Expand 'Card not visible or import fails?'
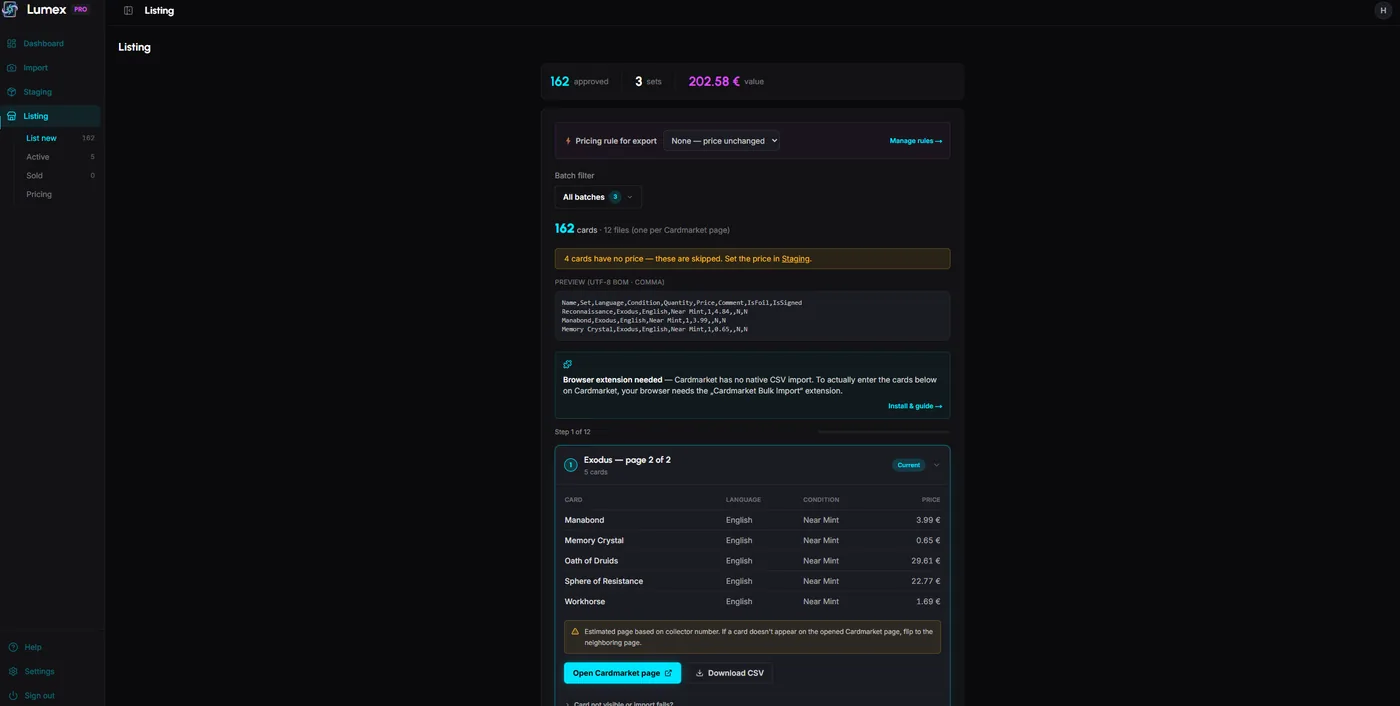Viewport: 1400px width, 706px height. [623, 703]
